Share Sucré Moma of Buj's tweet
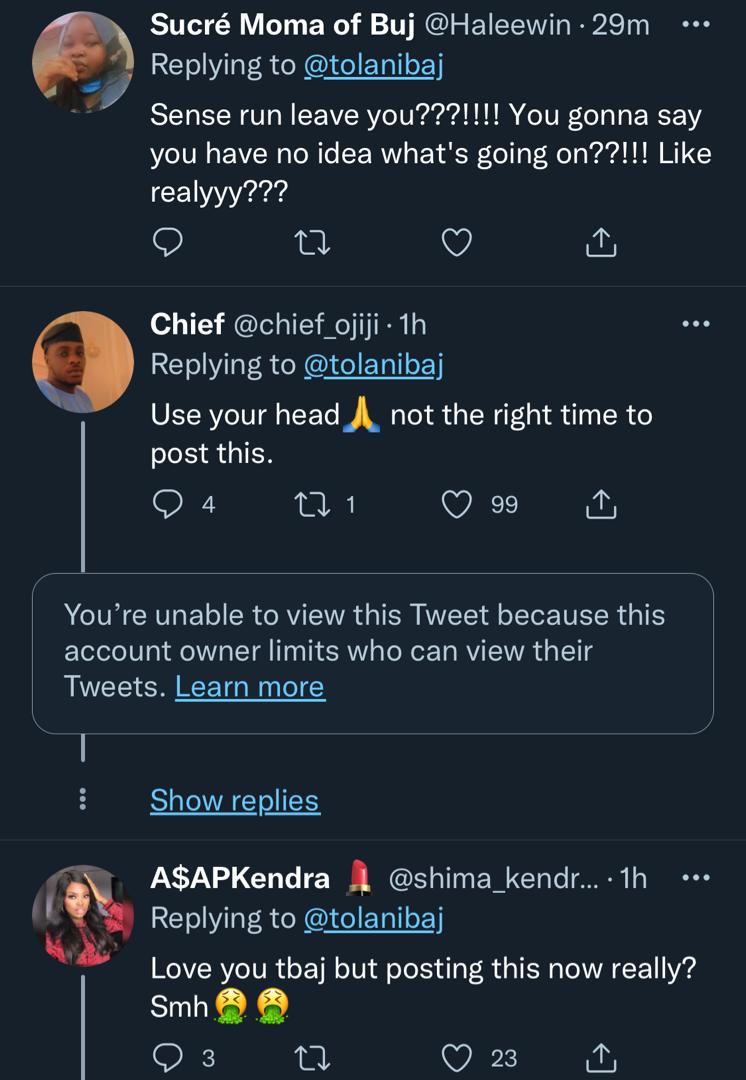746x1080 pixels. pos(600,241)
